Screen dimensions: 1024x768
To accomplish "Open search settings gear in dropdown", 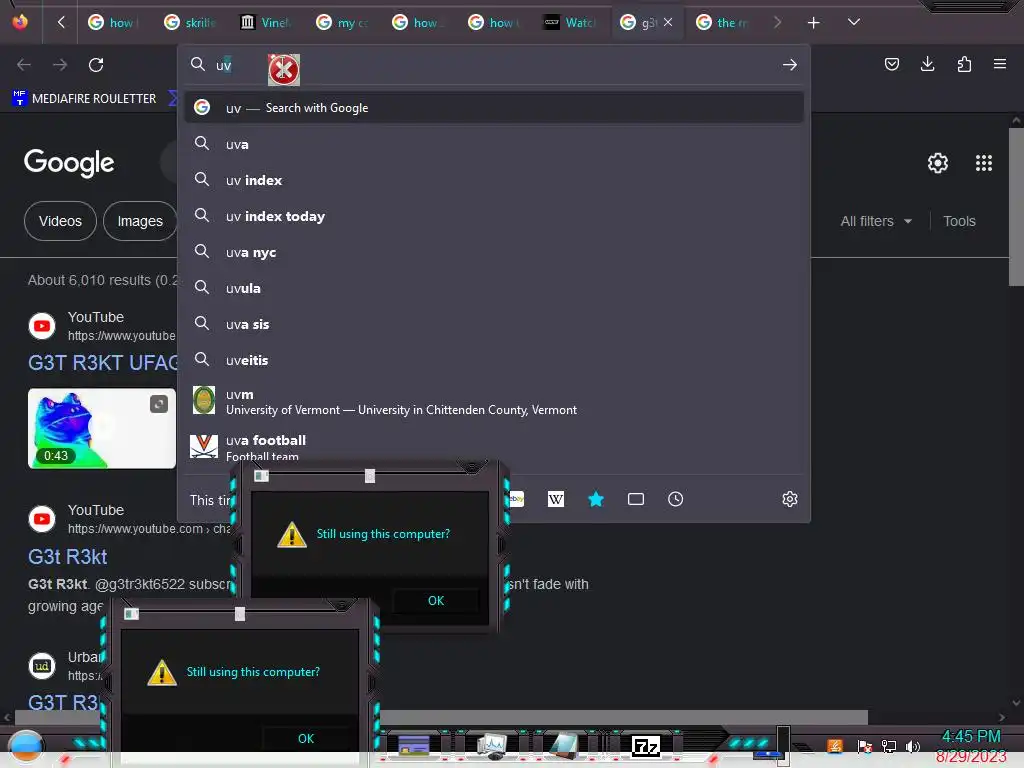I will (x=790, y=500).
